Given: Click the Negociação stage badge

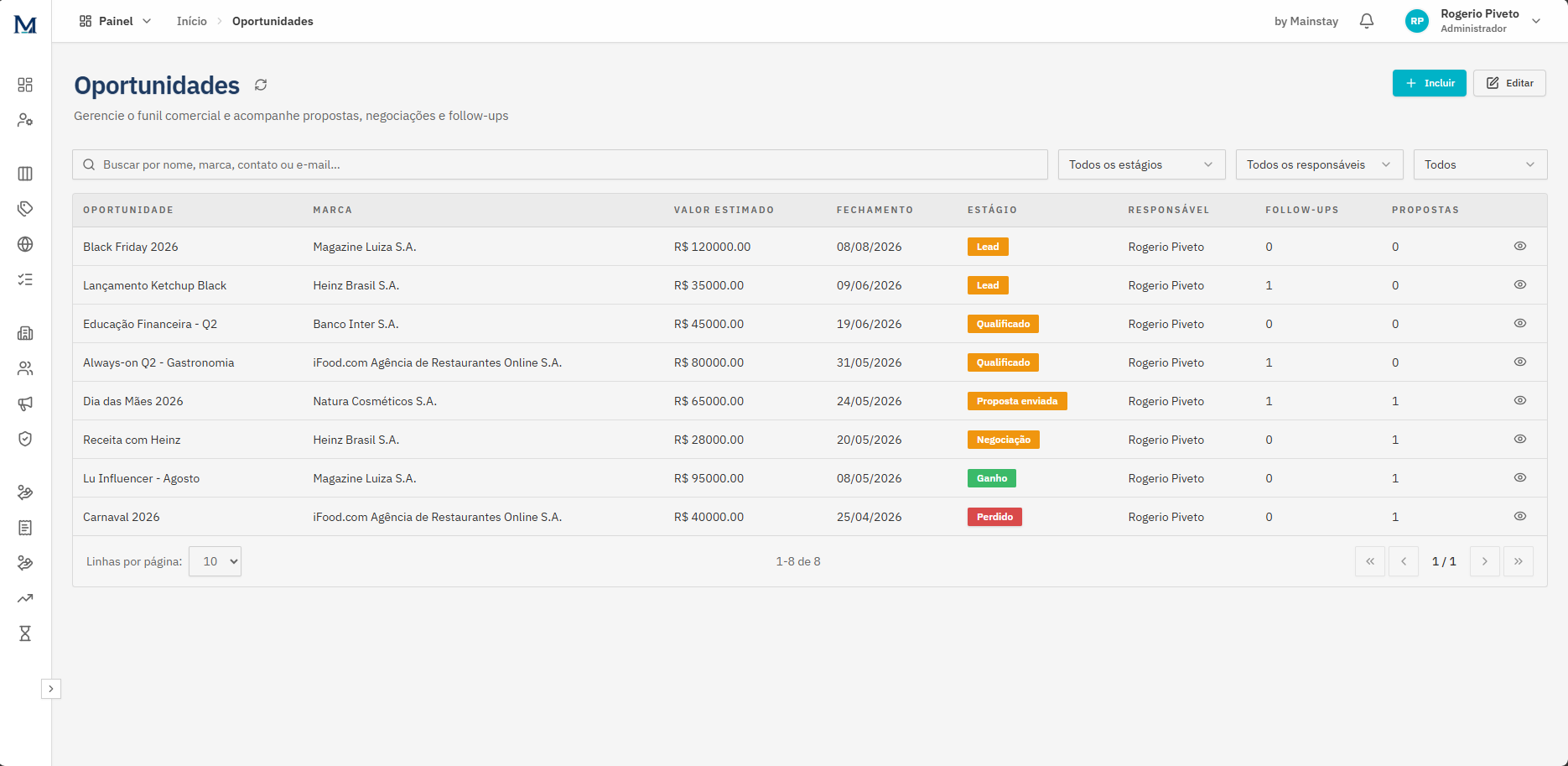Looking at the screenshot, I should pos(1004,440).
